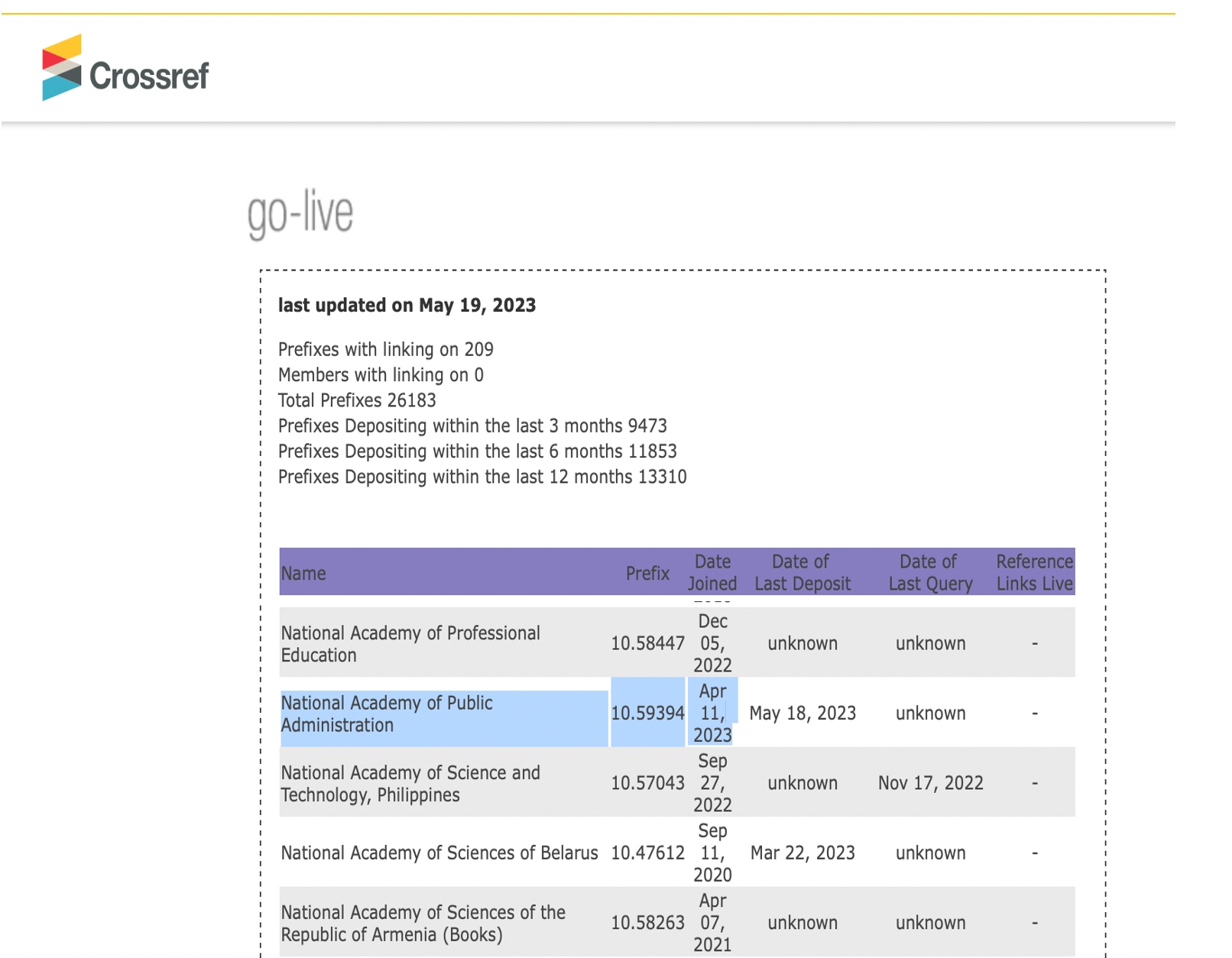1232x958 pixels.
Task: Click the Date of Last Deposit header
Action: click(802, 572)
